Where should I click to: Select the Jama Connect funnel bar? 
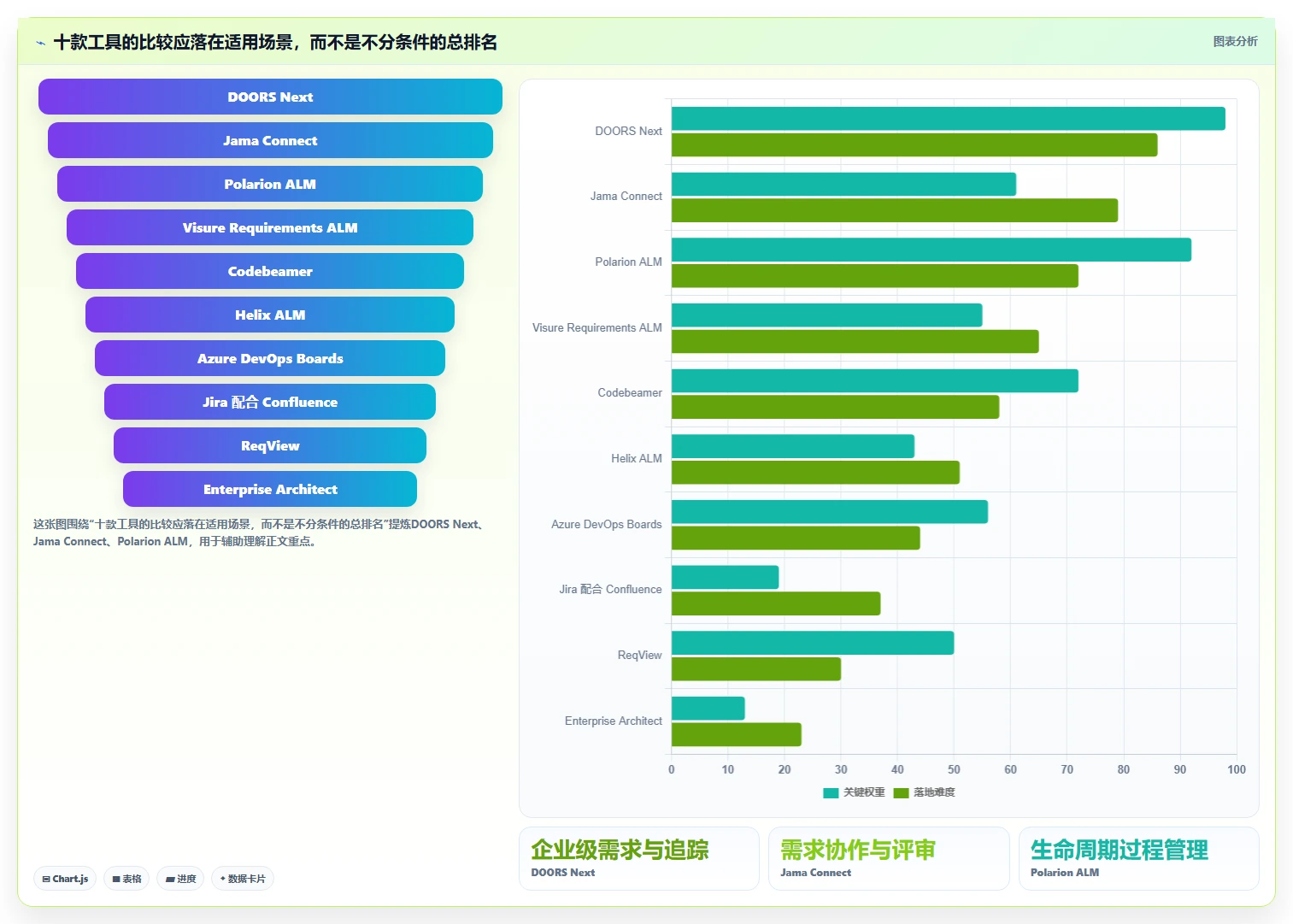270,140
